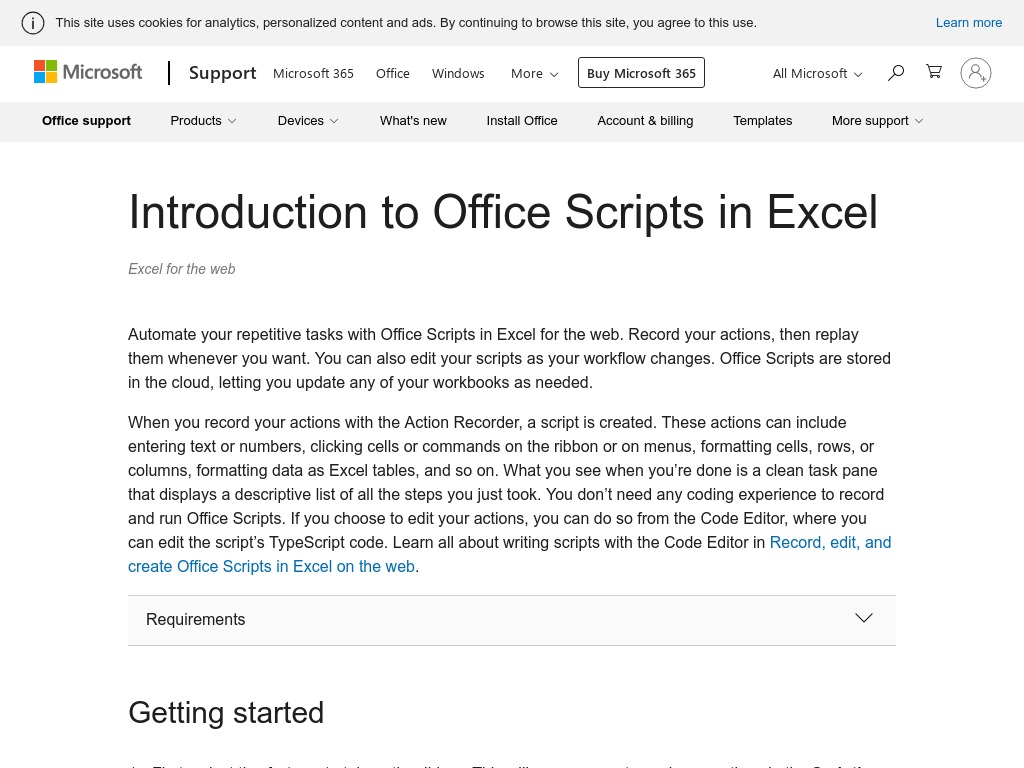Click the Buy Microsoft 365 button
The width and height of the screenshot is (1024, 768).
(x=641, y=73)
